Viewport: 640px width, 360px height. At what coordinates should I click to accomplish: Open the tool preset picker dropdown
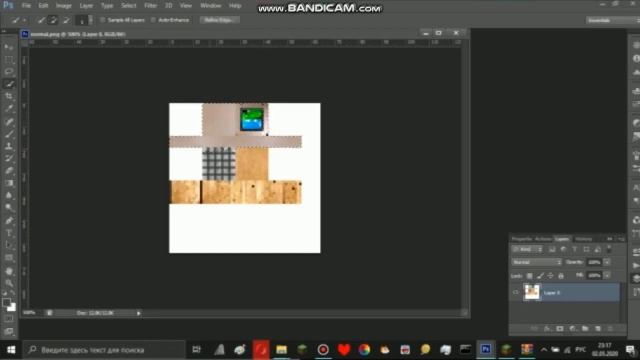(x=25, y=20)
